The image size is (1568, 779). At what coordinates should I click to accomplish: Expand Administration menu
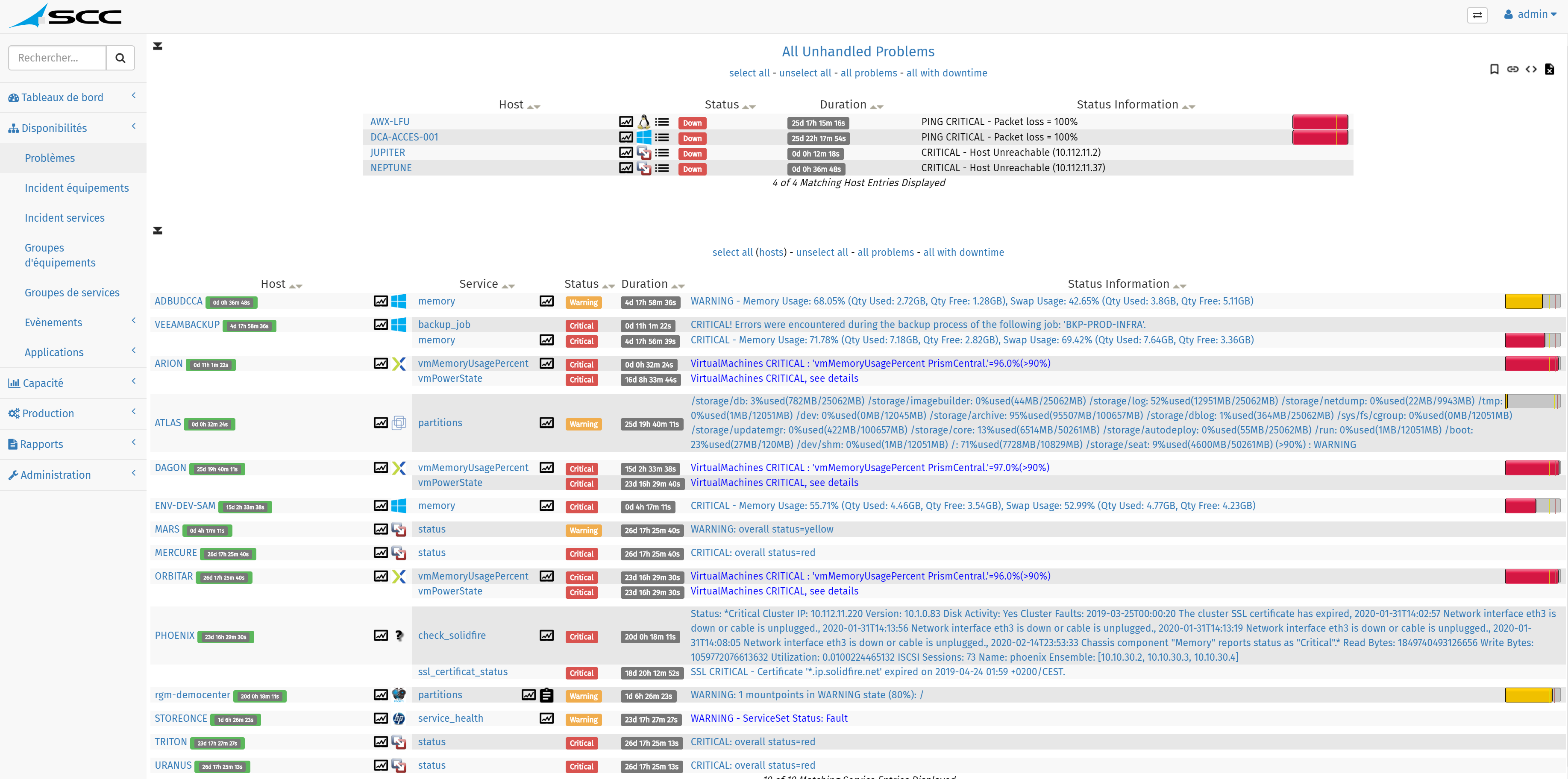[x=73, y=475]
